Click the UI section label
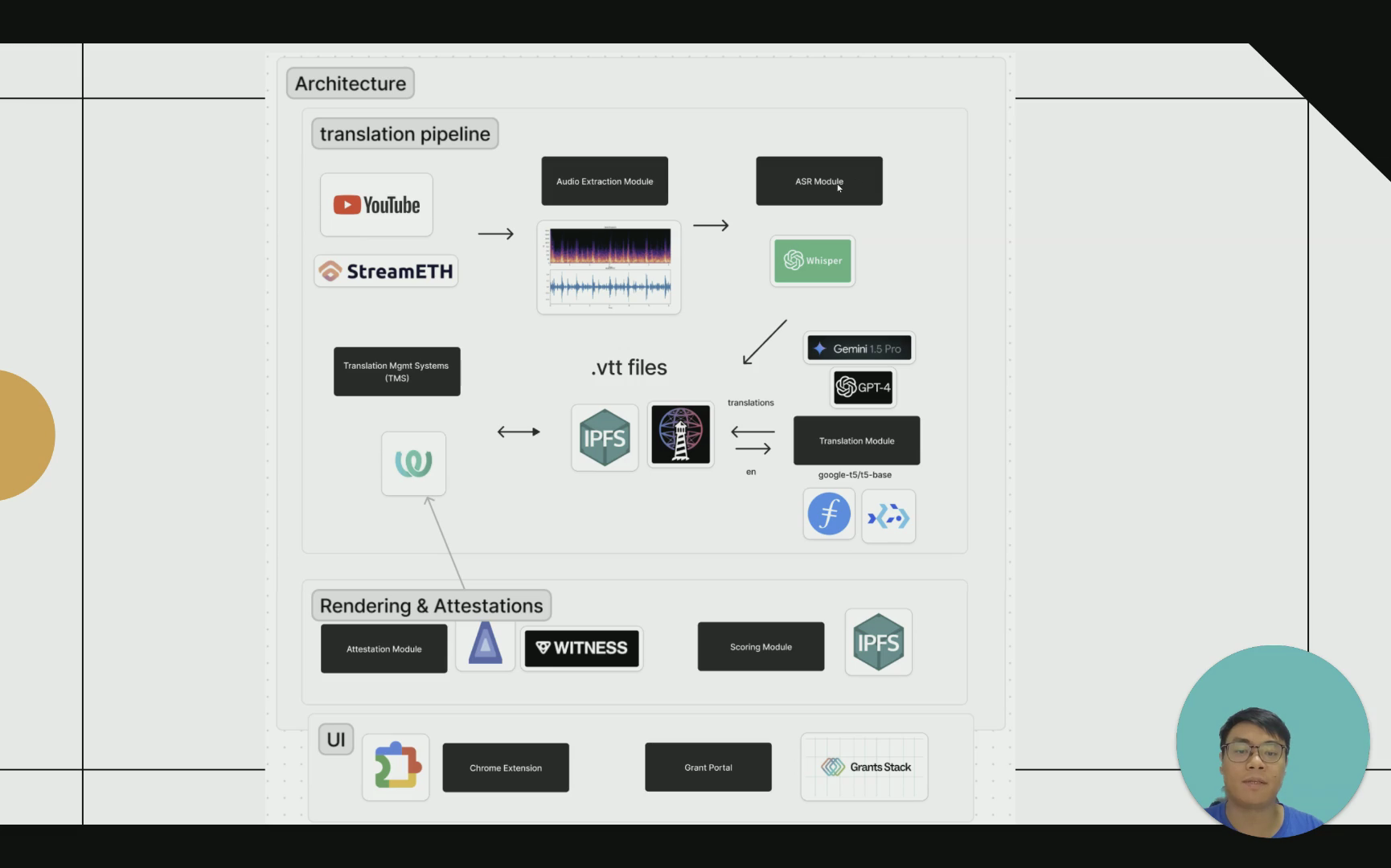 336,739
